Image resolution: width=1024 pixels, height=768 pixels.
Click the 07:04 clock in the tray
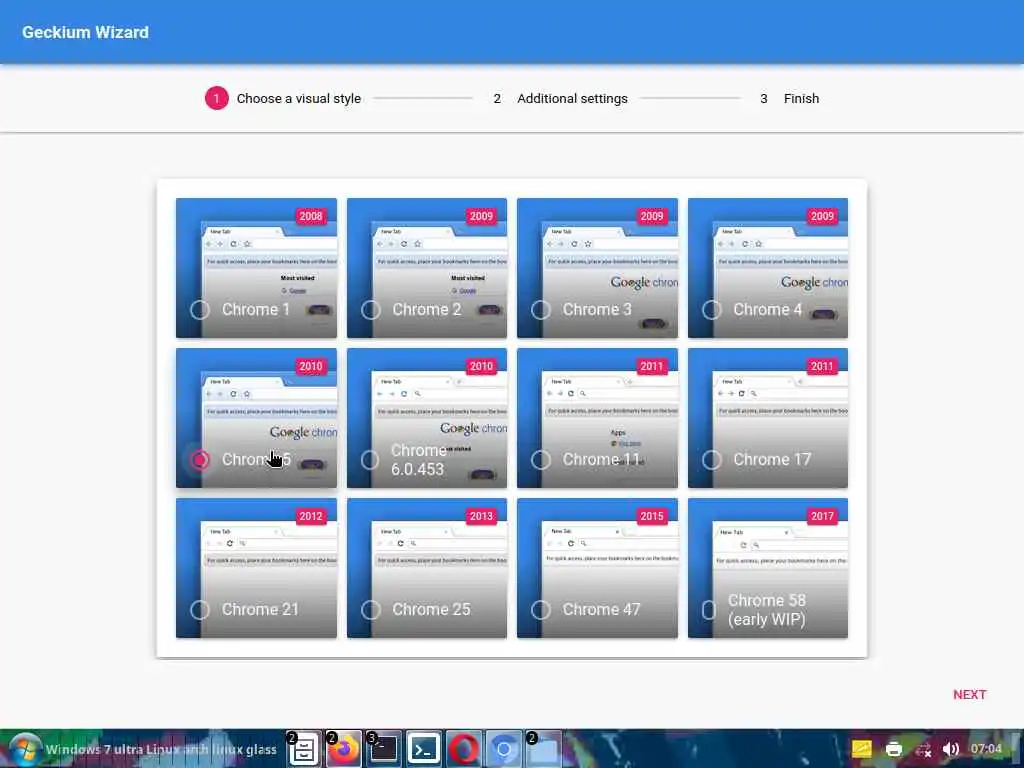tap(986, 749)
